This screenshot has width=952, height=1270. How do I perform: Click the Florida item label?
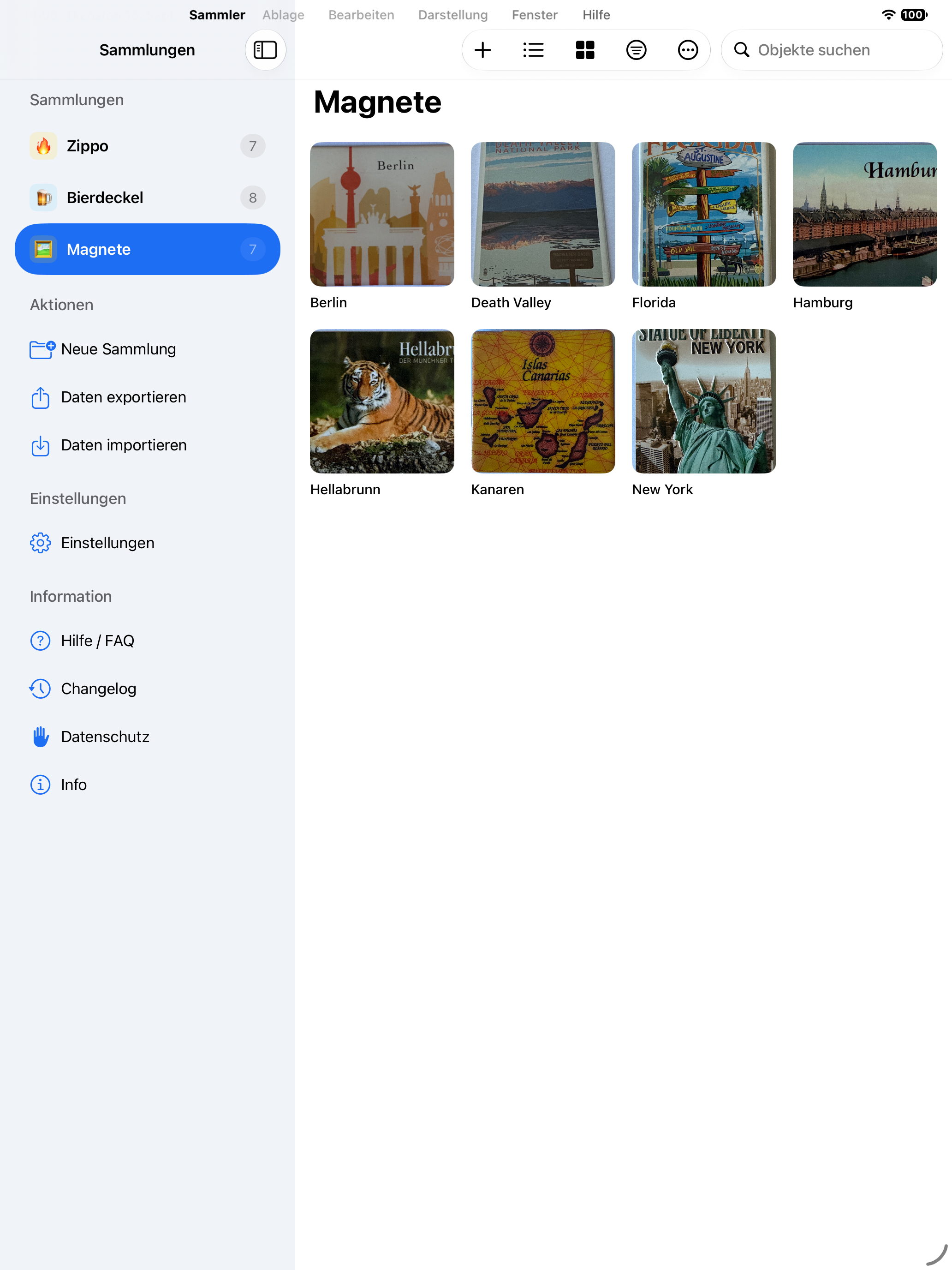tap(654, 303)
